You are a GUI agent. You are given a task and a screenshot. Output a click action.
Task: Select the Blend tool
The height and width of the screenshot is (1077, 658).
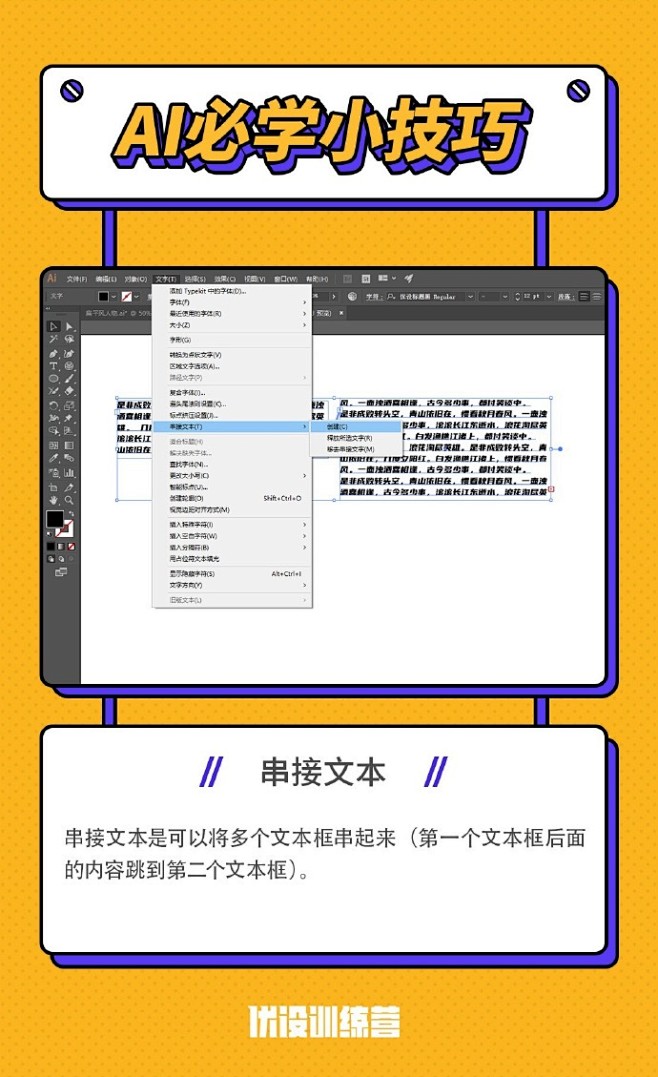tap(69, 458)
